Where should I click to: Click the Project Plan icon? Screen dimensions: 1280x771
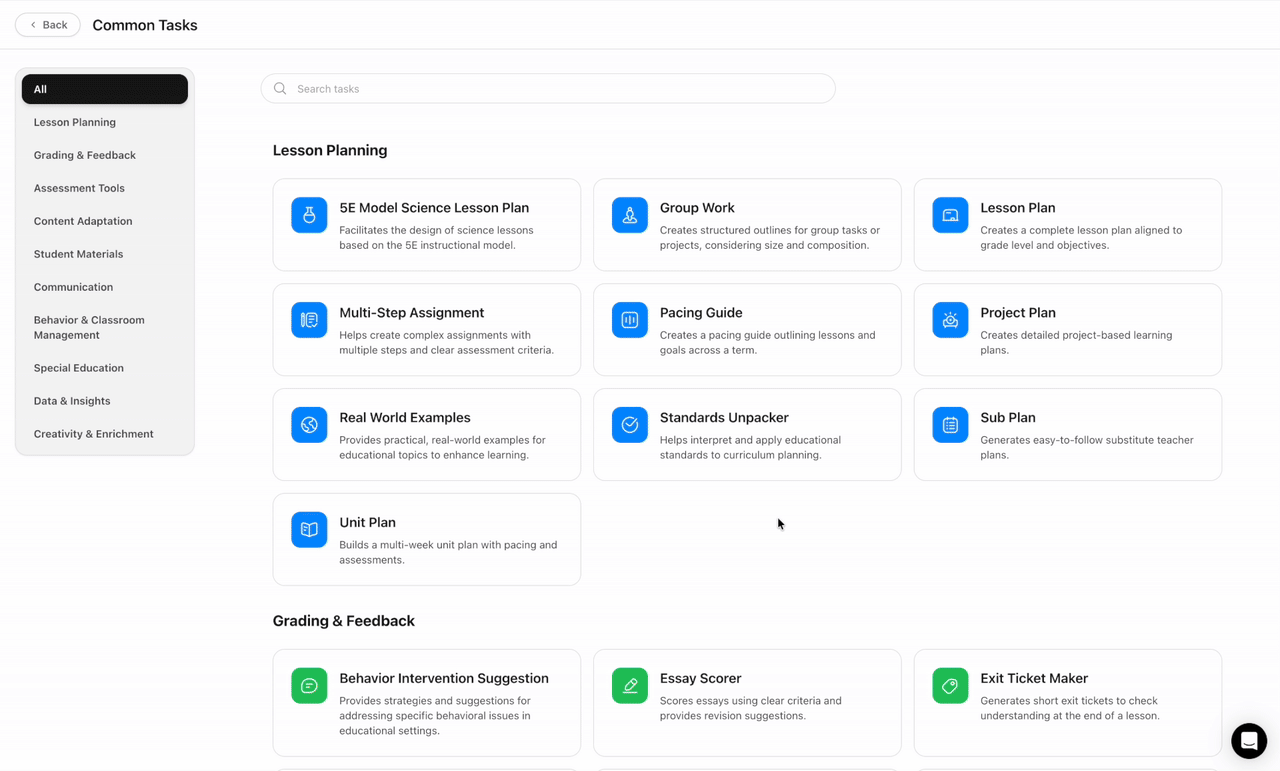click(x=950, y=320)
